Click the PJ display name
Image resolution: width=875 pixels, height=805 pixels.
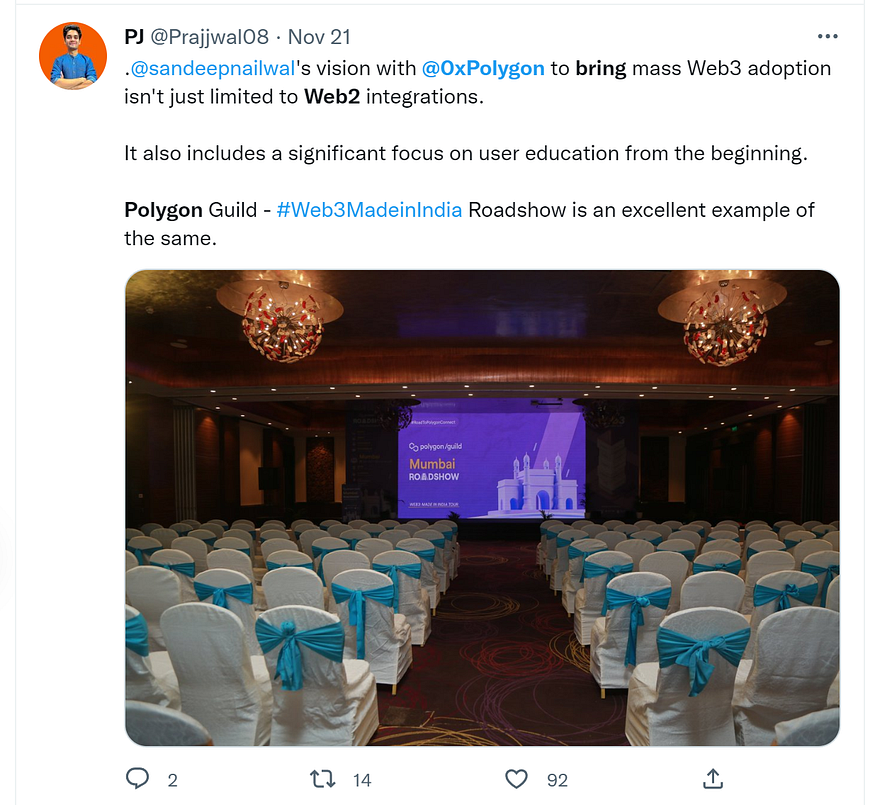point(134,37)
